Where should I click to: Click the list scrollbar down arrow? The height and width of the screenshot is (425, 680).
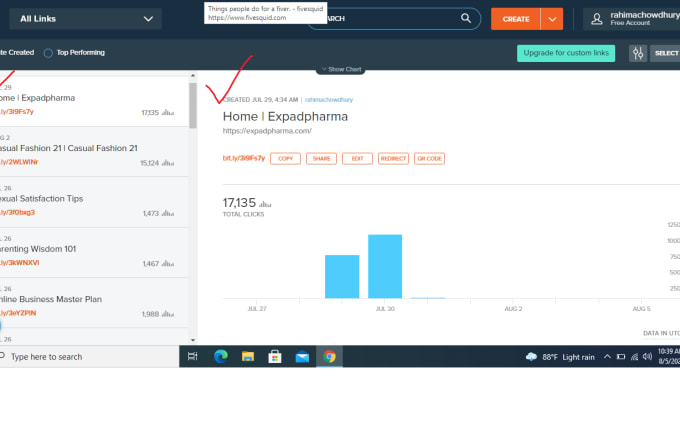(193, 340)
